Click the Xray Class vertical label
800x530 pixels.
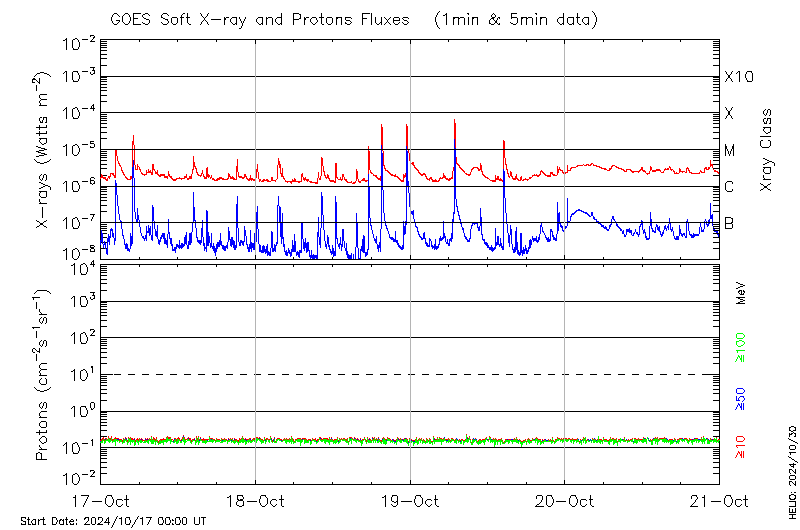pos(766,150)
